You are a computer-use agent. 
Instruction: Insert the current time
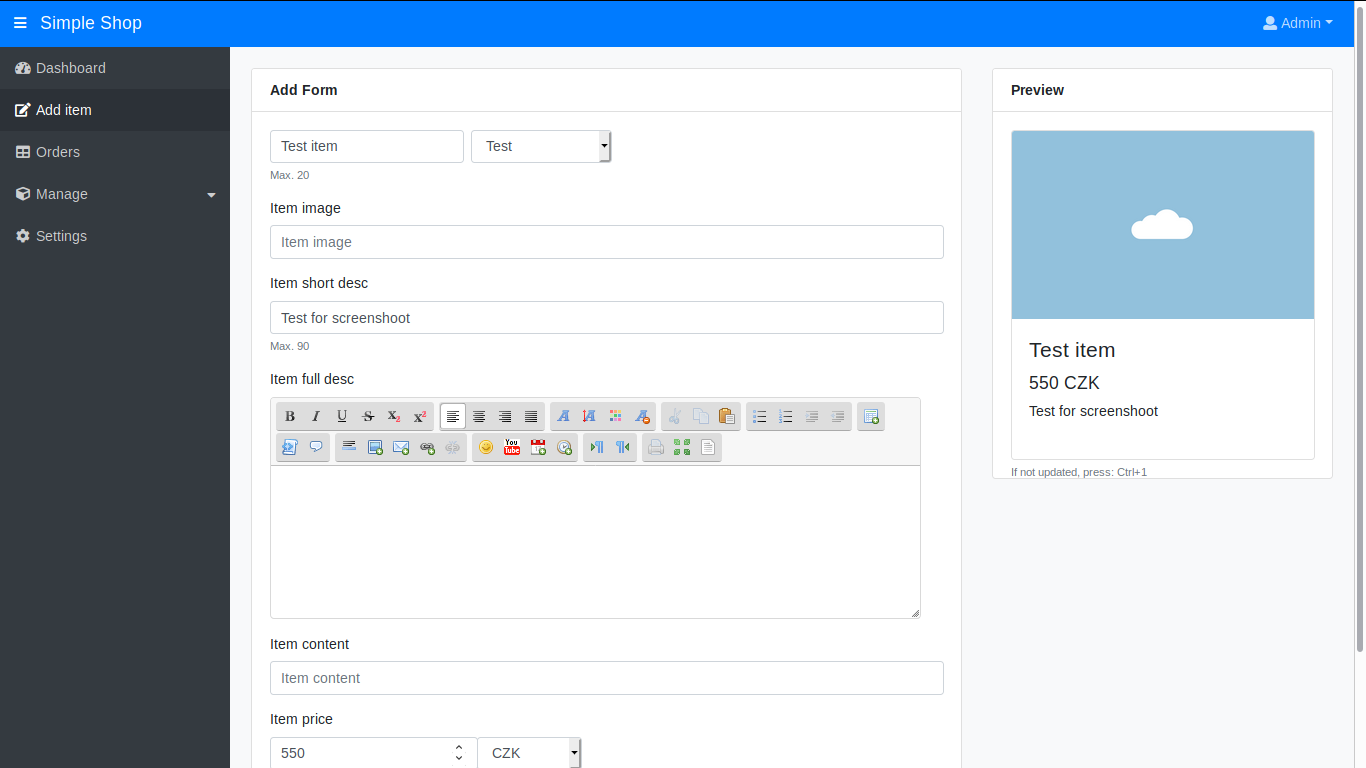coord(564,447)
